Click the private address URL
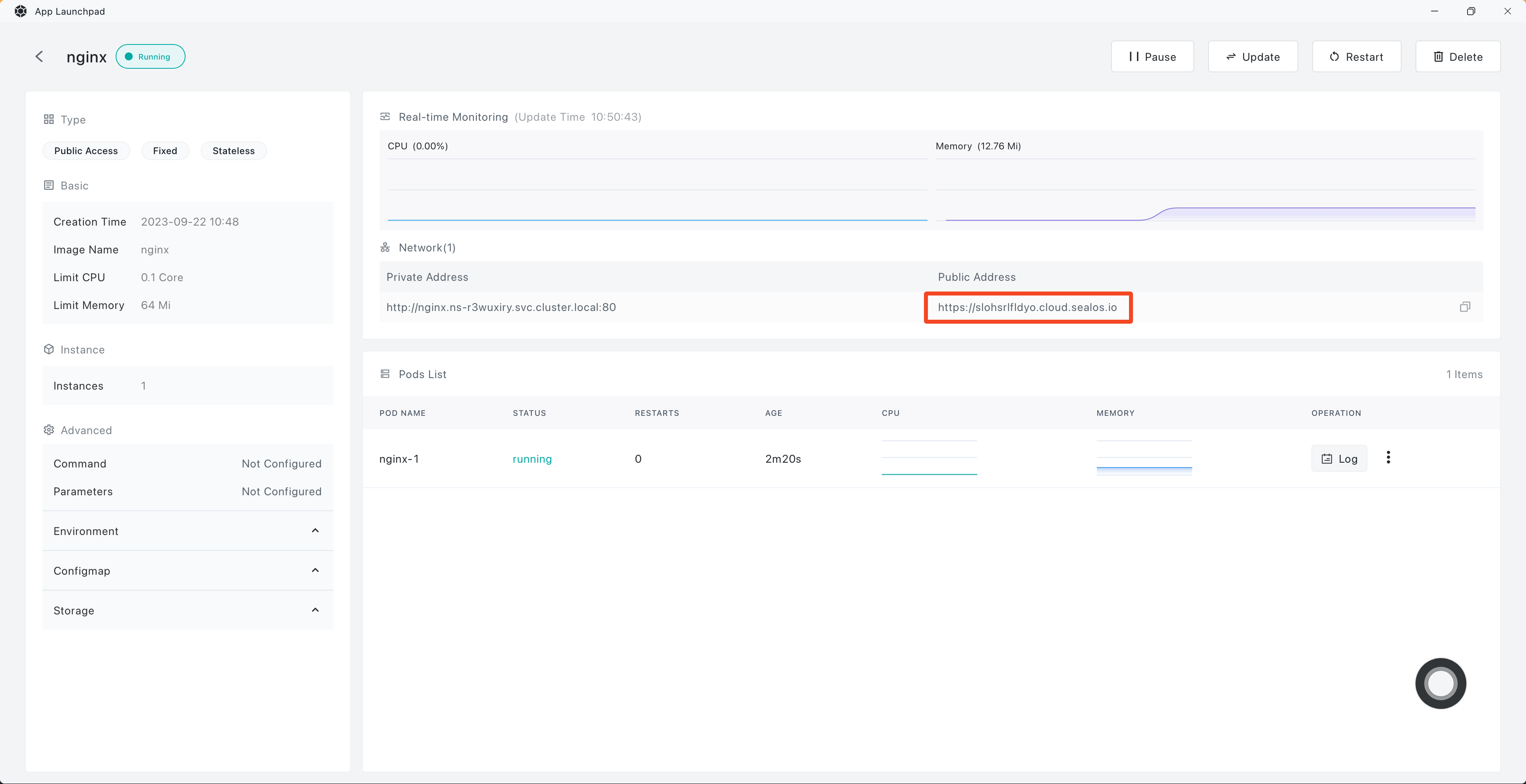Image resolution: width=1526 pixels, height=784 pixels. pyautogui.click(x=501, y=307)
